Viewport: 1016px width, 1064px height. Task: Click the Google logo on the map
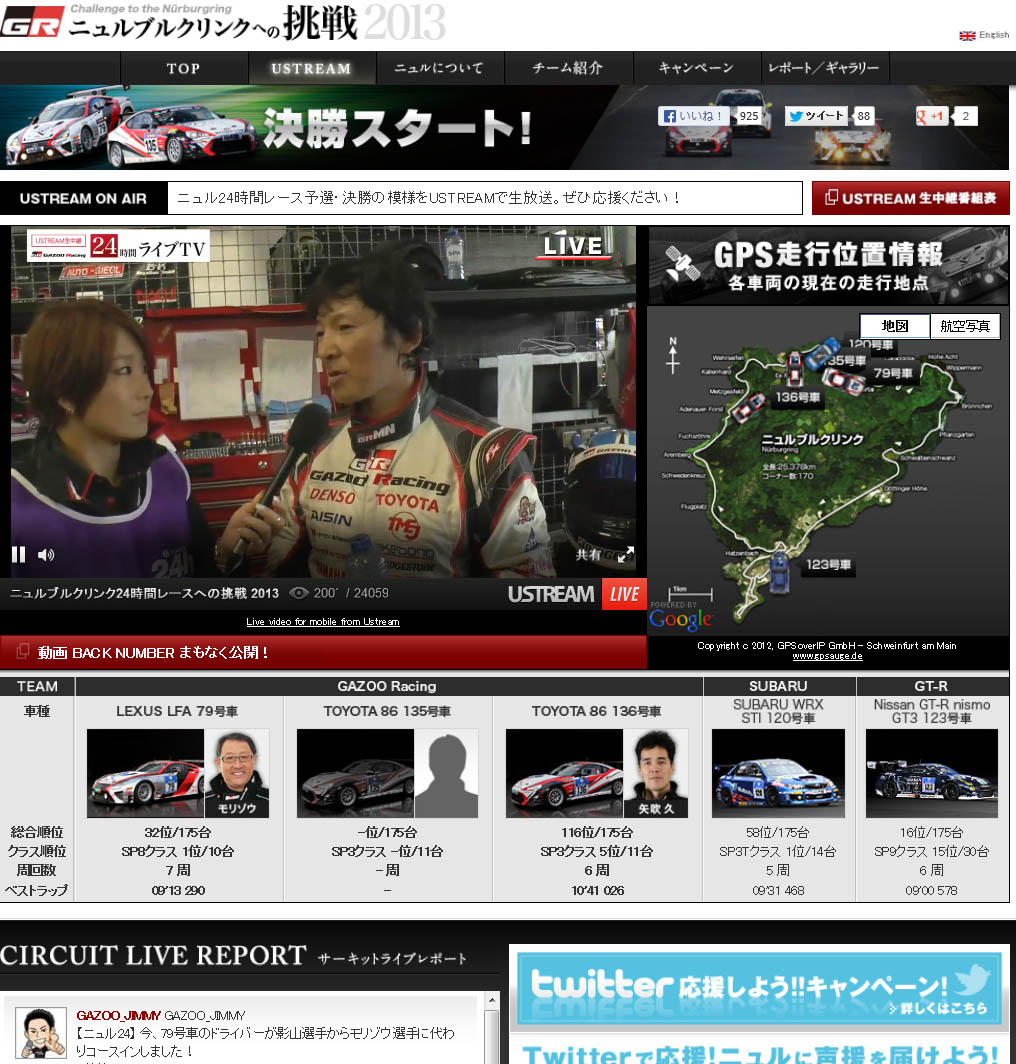(x=681, y=619)
